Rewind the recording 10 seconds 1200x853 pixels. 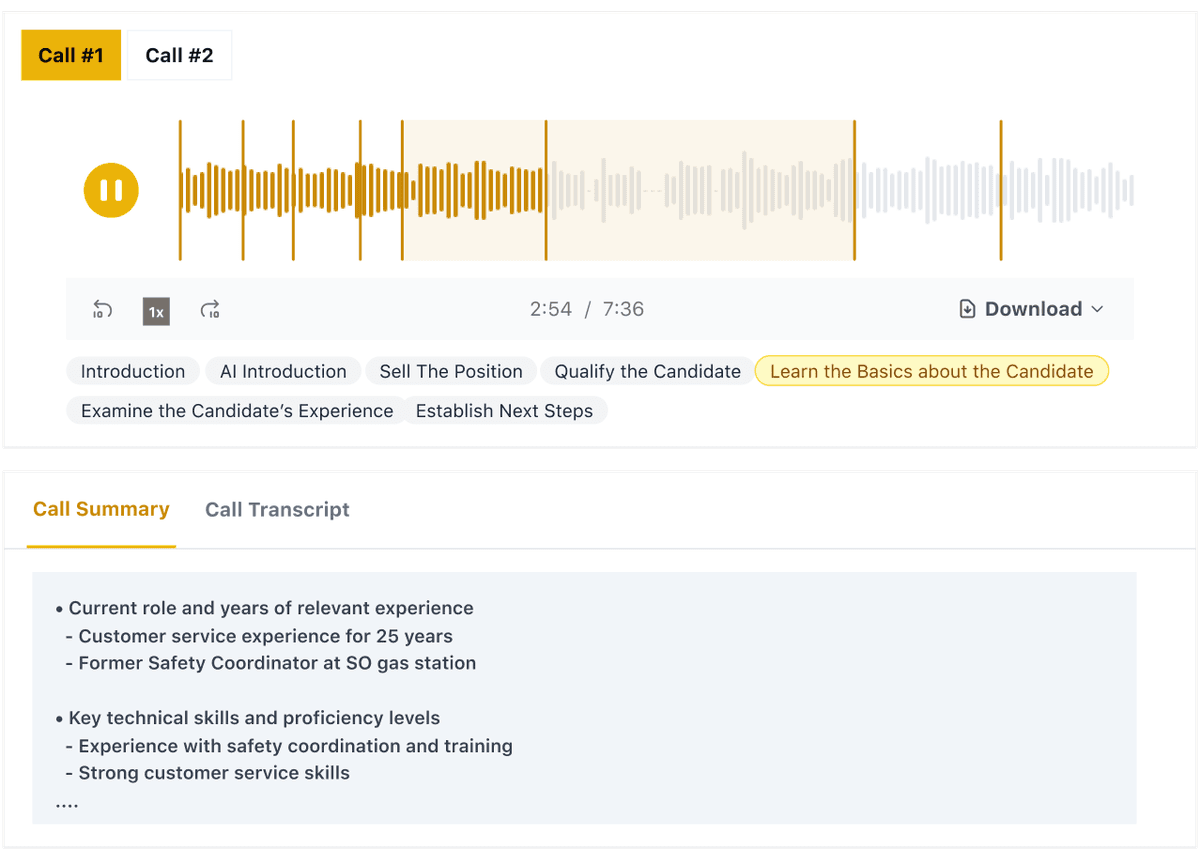click(x=102, y=310)
